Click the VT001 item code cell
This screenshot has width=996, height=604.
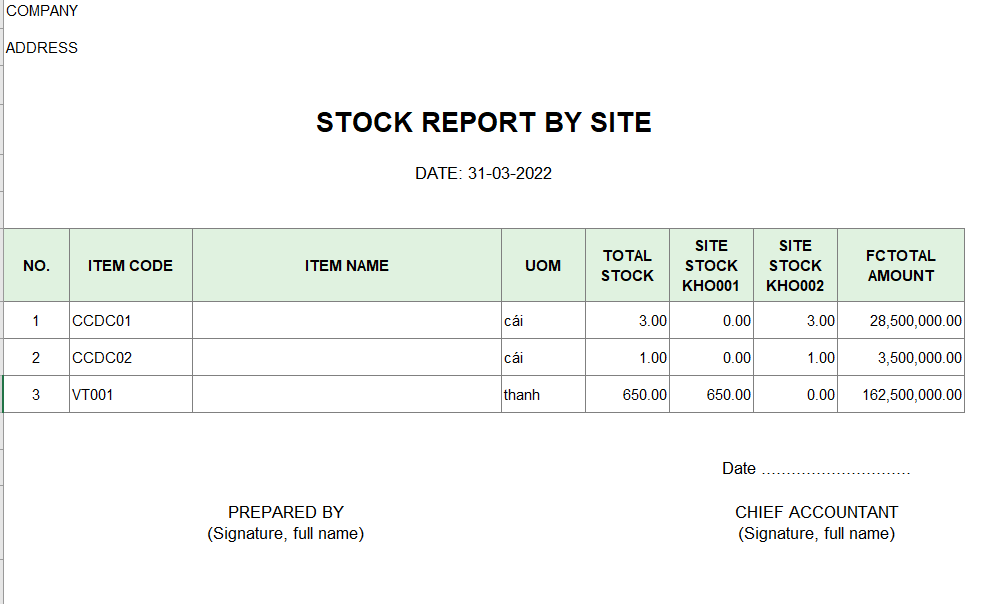130,394
